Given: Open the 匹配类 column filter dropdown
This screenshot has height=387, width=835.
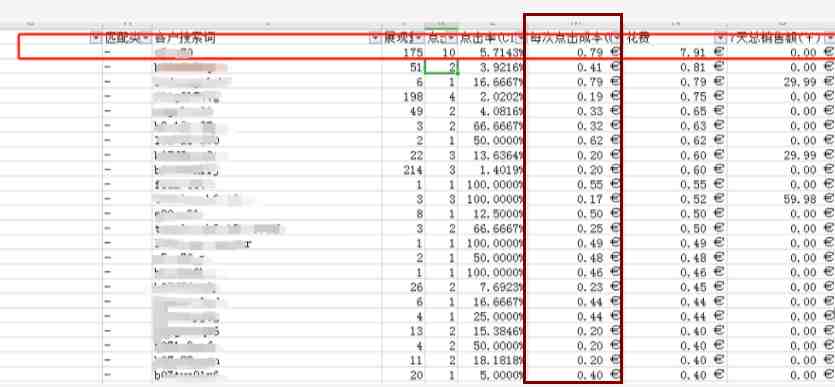Looking at the screenshot, I should [146, 38].
